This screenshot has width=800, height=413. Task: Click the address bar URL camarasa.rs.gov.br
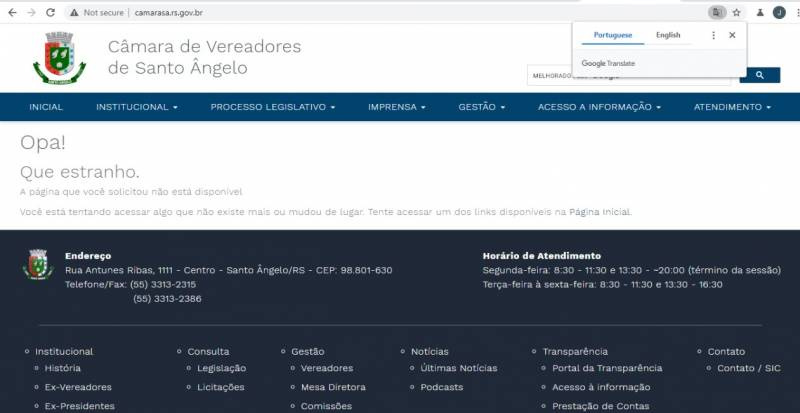coord(168,13)
